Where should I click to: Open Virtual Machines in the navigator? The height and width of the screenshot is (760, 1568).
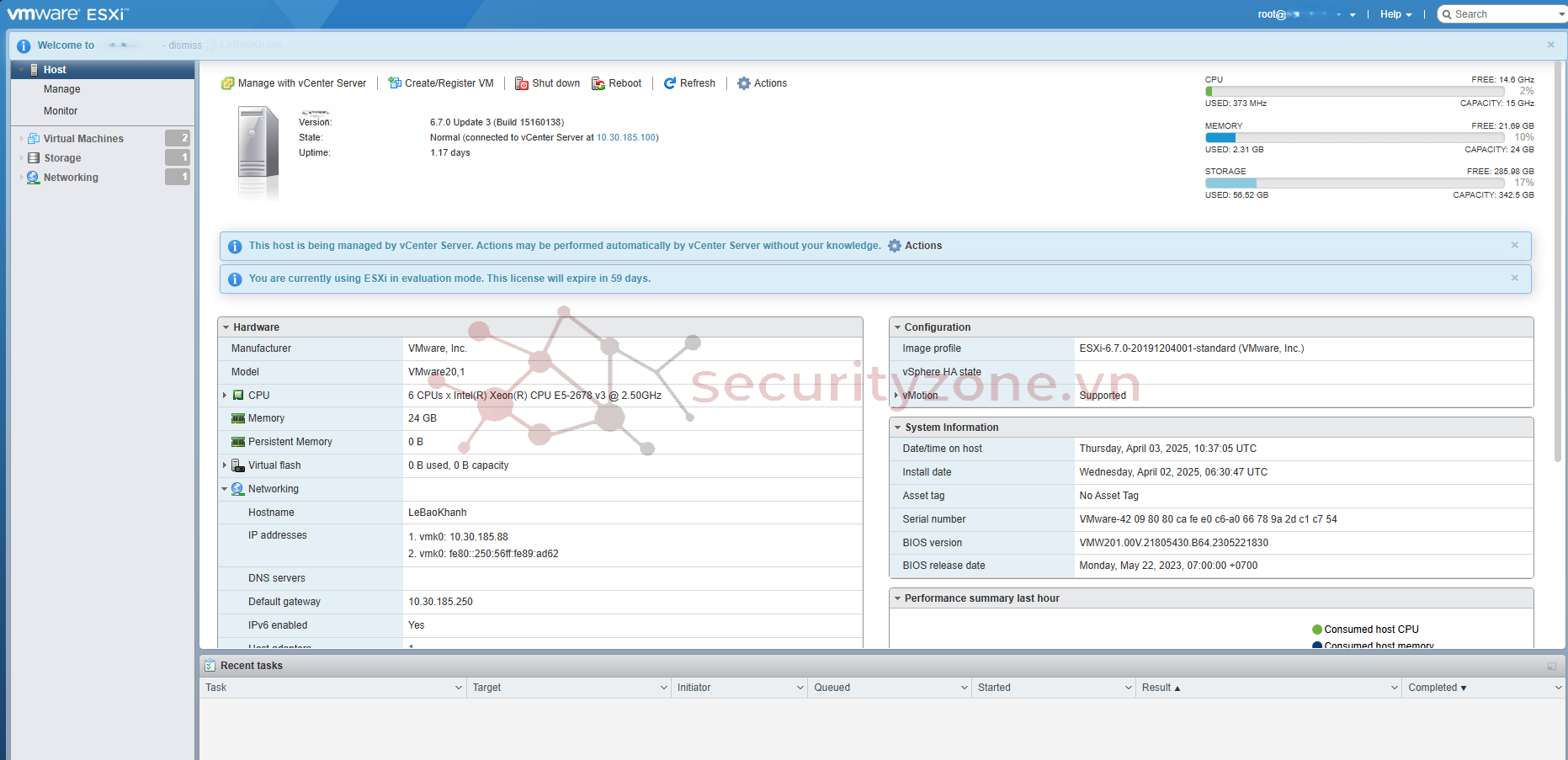[83, 139]
